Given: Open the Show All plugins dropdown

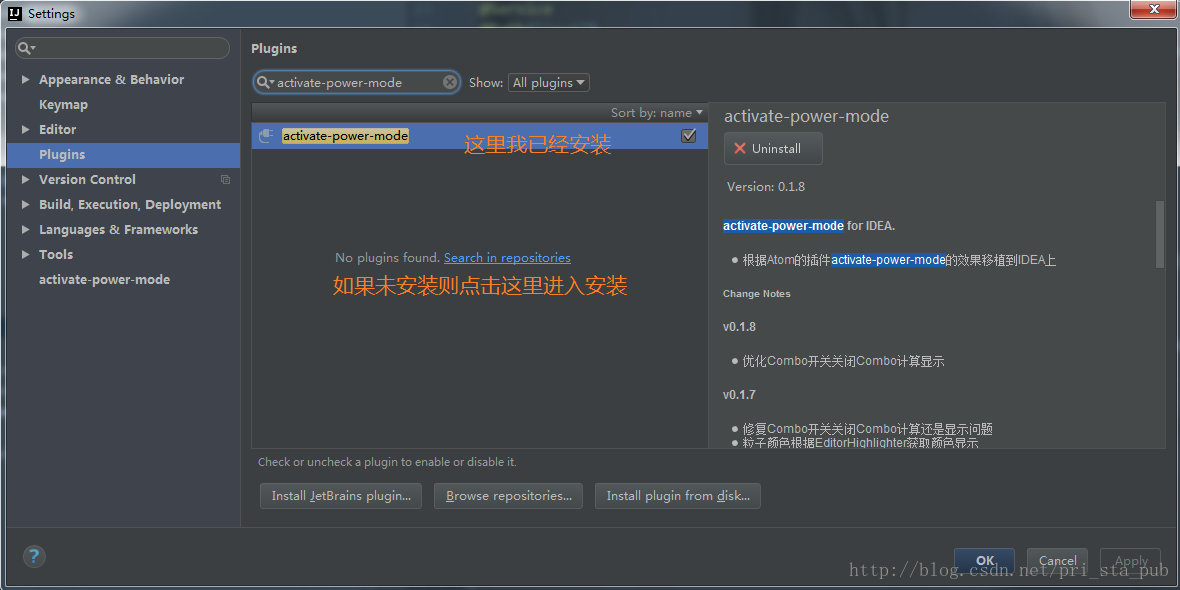Looking at the screenshot, I should click(x=549, y=83).
